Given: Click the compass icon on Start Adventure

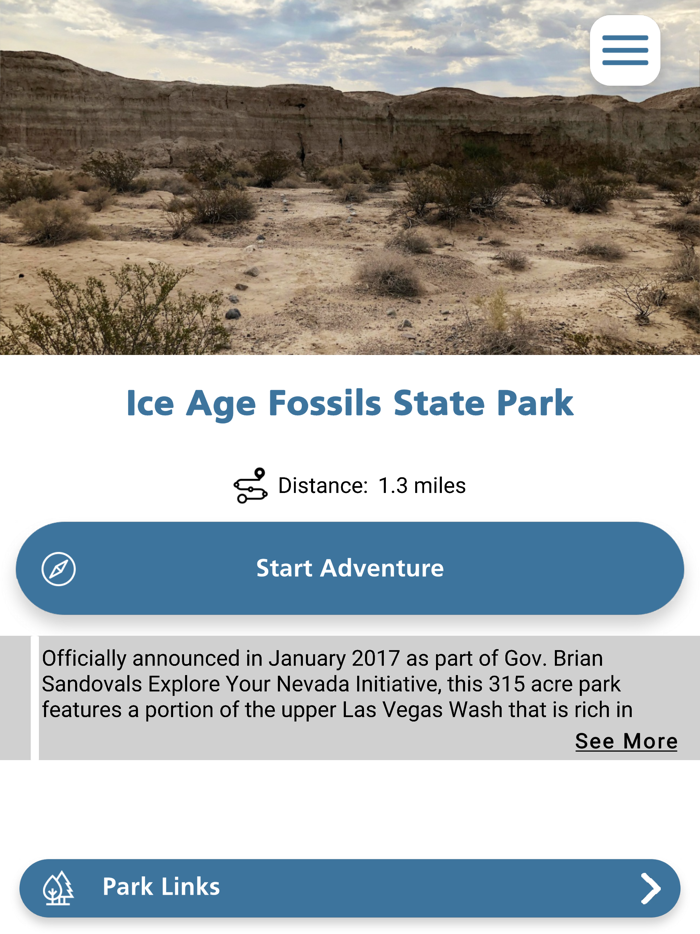Looking at the screenshot, I should pos(58,568).
